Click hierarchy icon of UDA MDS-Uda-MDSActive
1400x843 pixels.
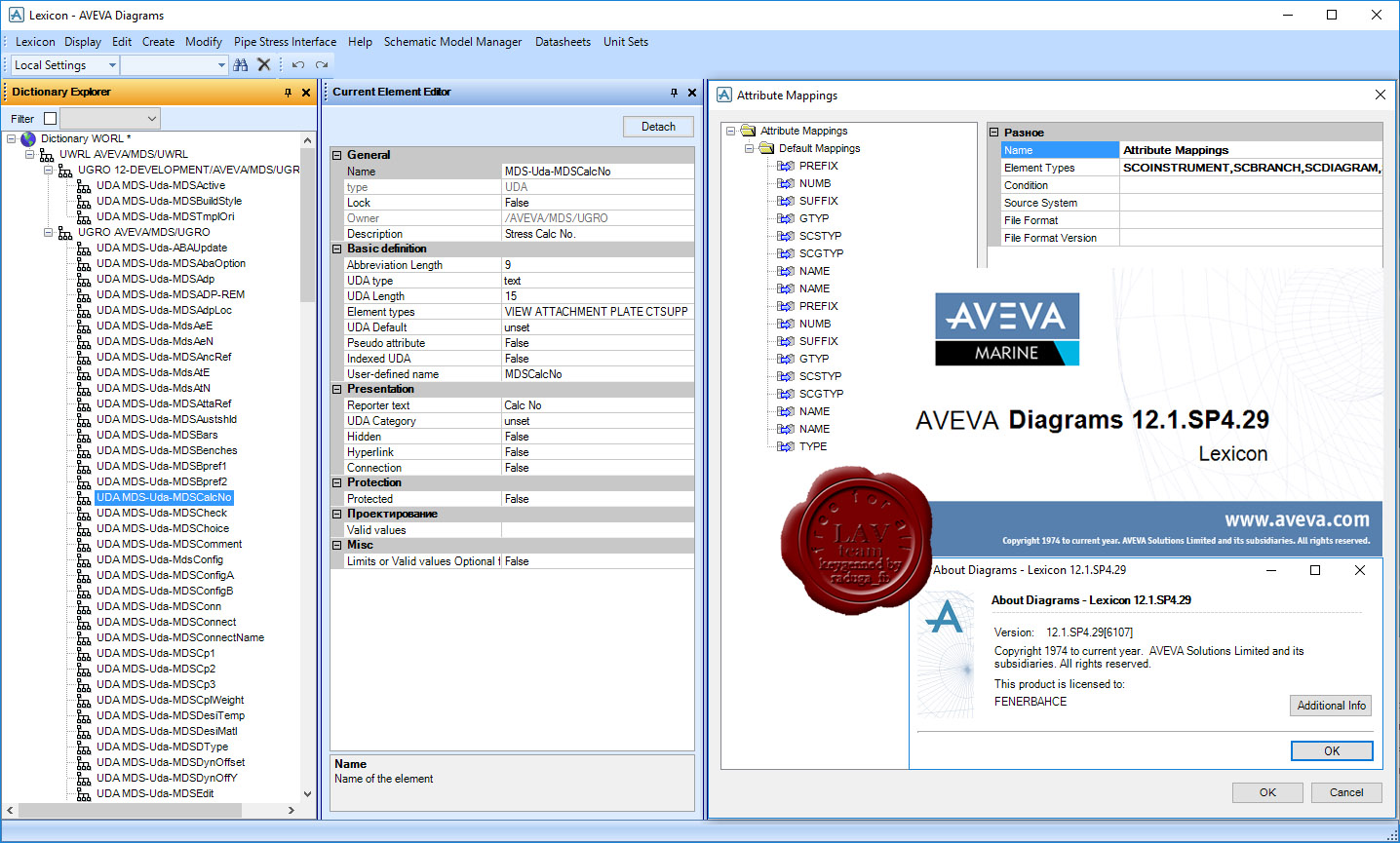tap(84, 186)
